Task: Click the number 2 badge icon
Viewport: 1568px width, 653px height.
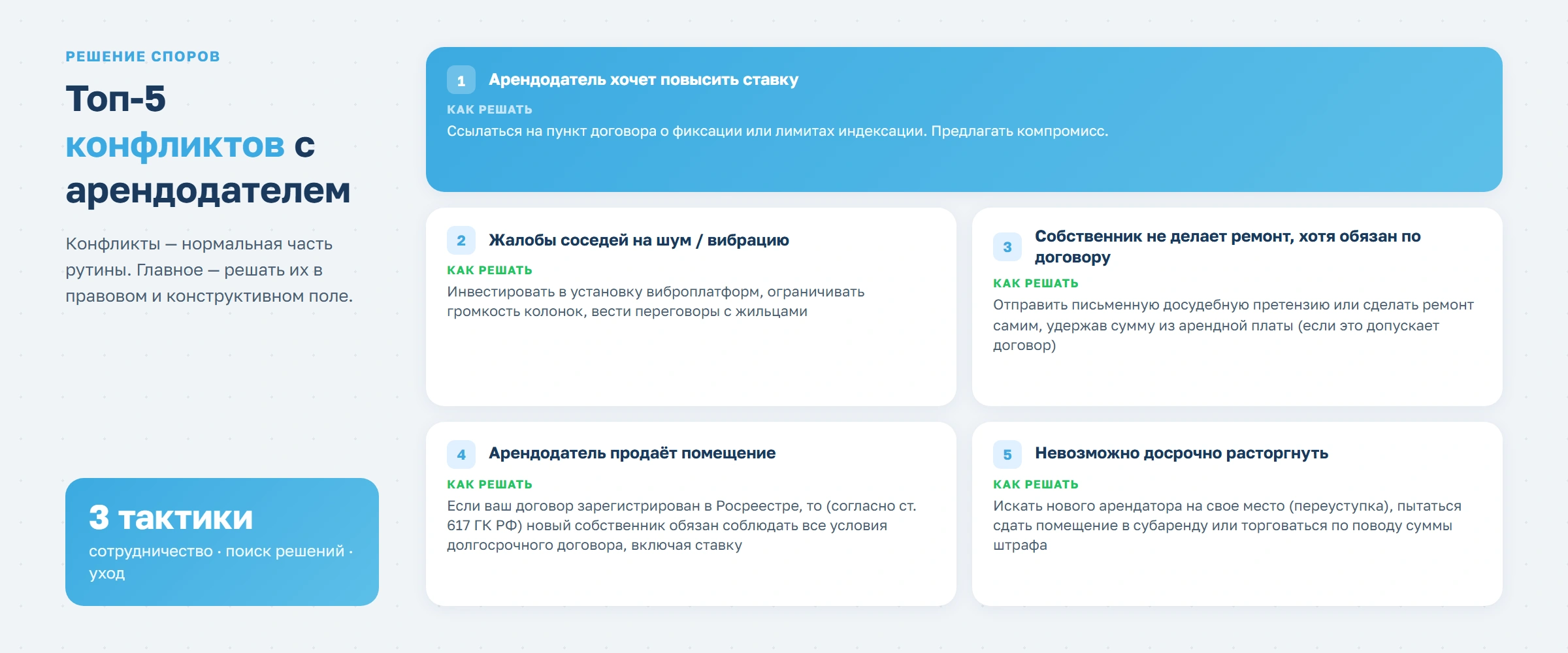Action: [x=462, y=240]
